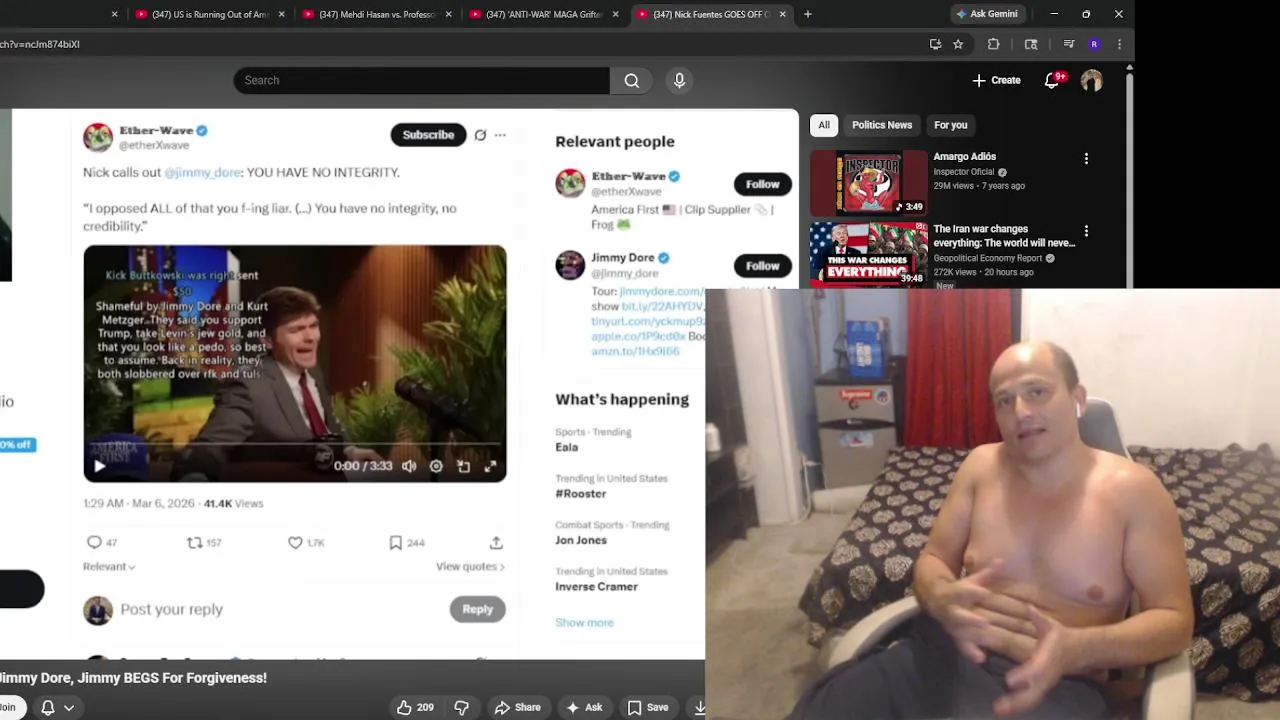Open Chrome side panel icon

(x=1031, y=44)
